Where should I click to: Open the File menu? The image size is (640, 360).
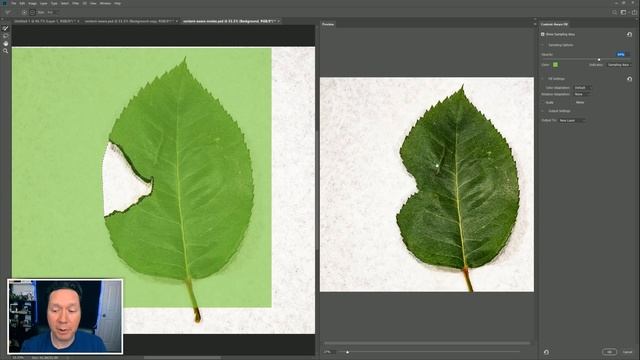(x=13, y=3)
